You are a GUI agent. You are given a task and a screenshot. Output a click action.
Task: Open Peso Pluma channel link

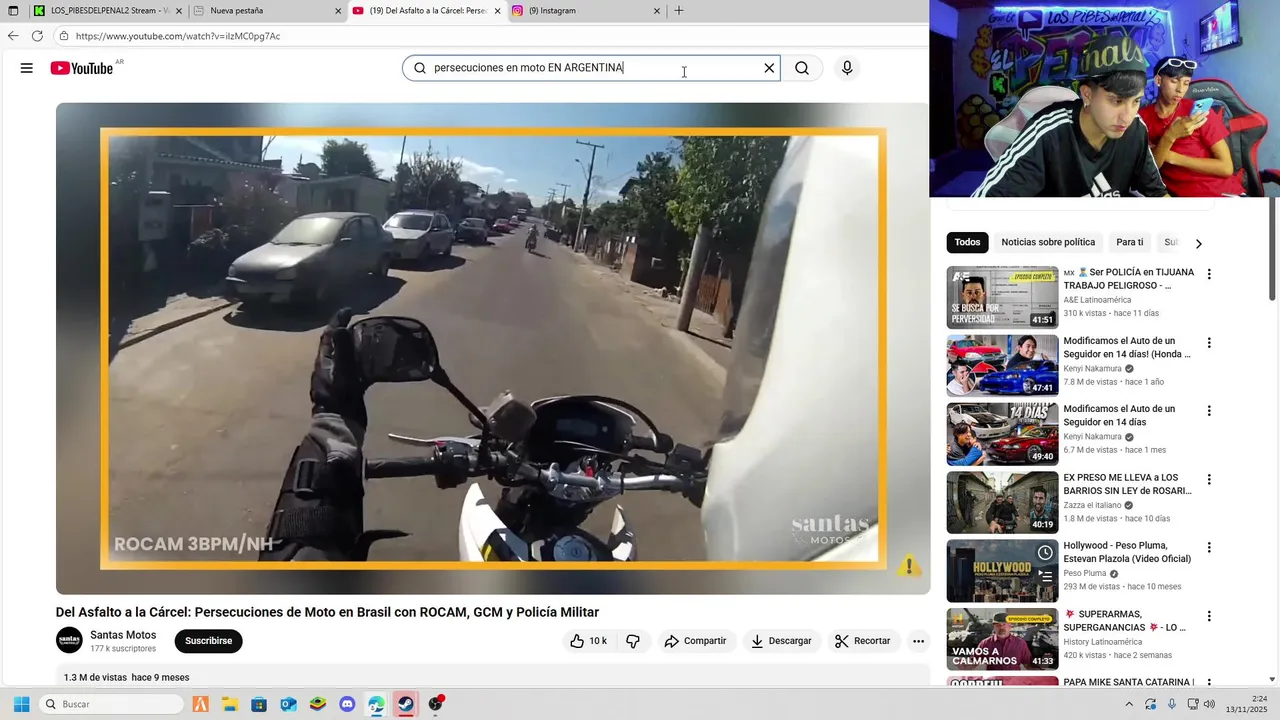(x=1084, y=573)
